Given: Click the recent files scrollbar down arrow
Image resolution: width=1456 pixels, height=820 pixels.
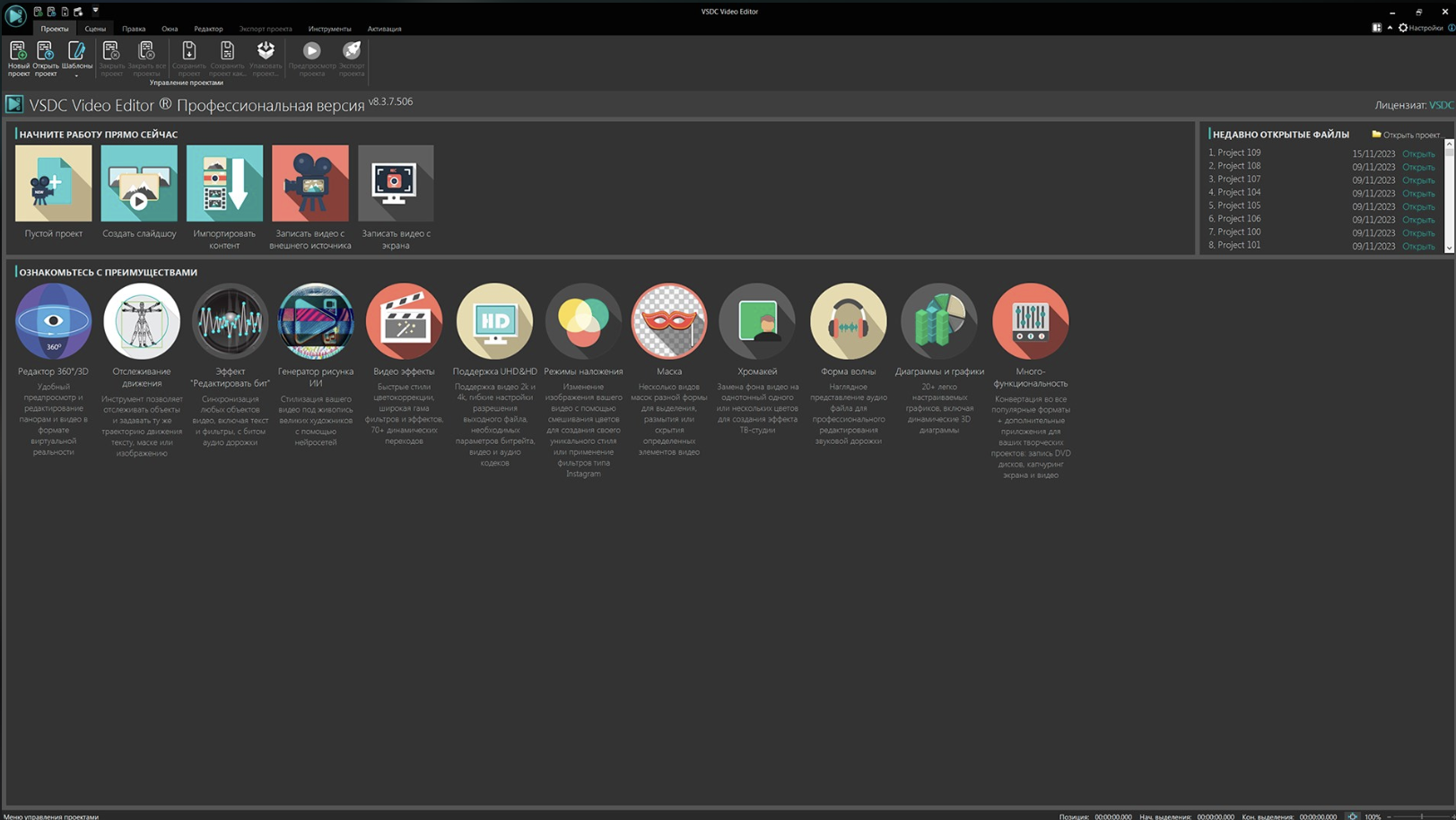Looking at the screenshot, I should pos(1449,248).
